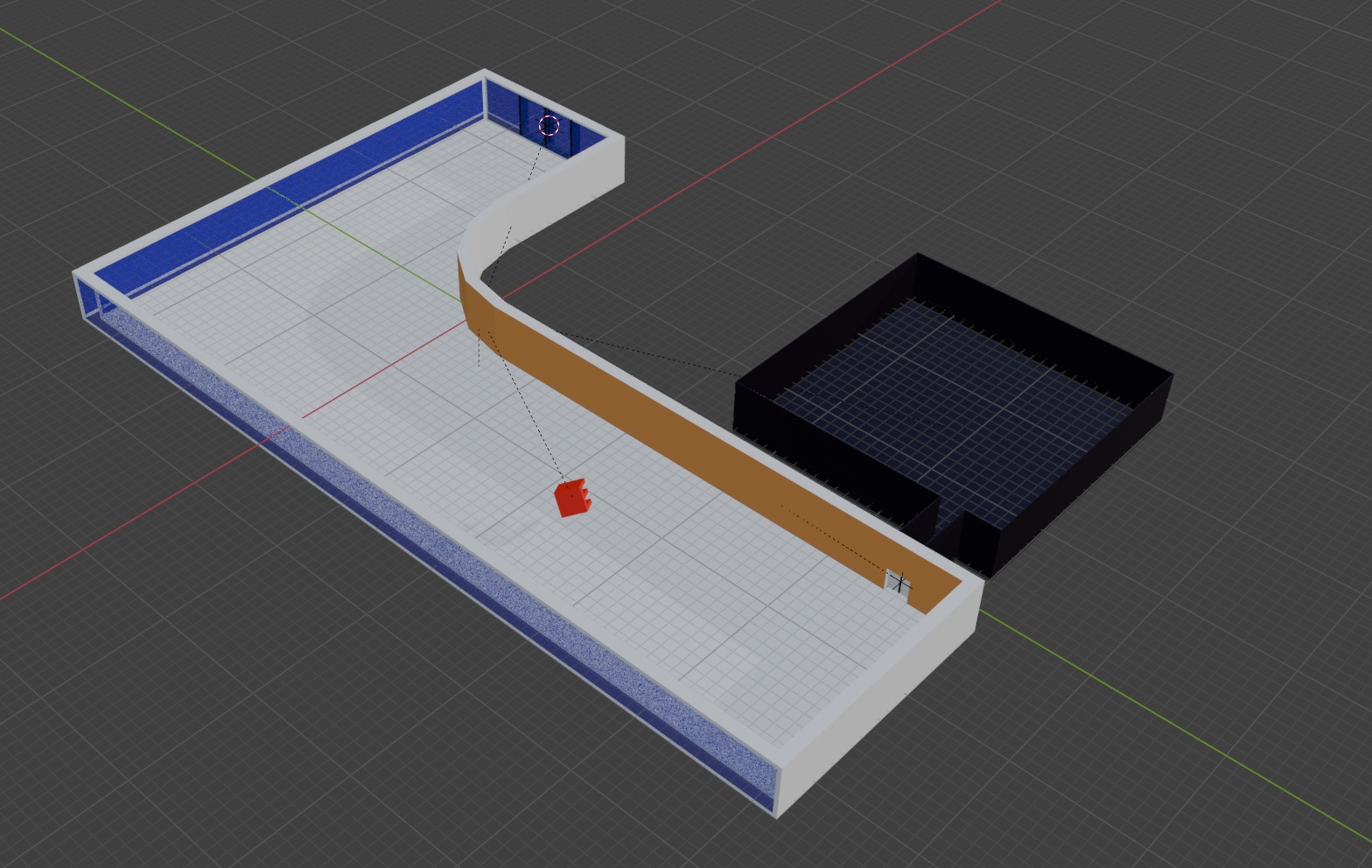Select the short glass wall at the left end
The image size is (1372, 868).
click(88, 299)
